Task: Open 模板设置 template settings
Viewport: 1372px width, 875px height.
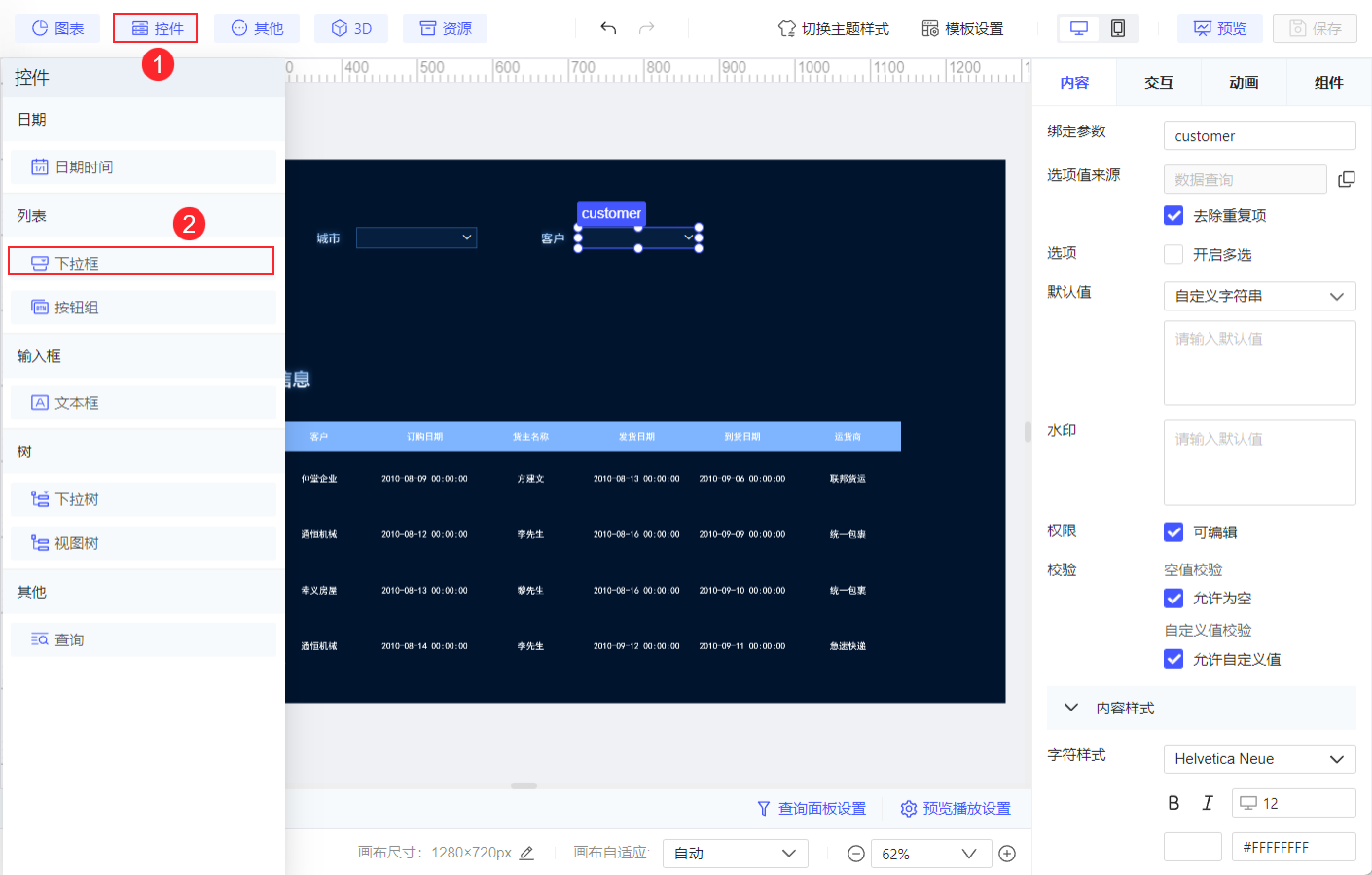Action: pyautogui.click(x=962, y=28)
